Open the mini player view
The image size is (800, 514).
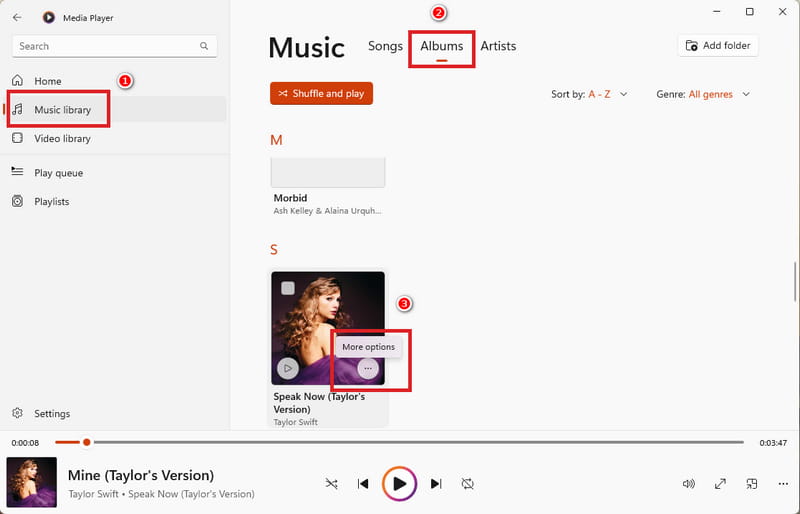click(752, 483)
